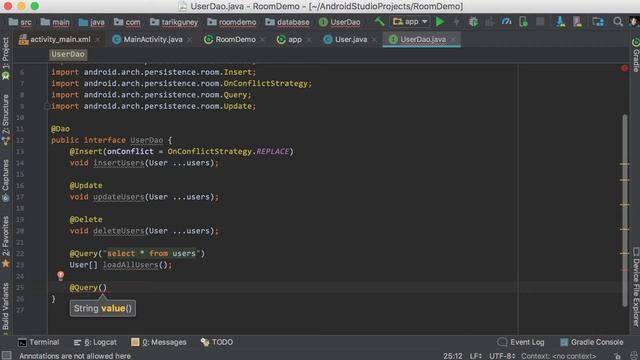Open the Logcat tool window
This screenshot has width=640, height=360.
click(x=95, y=342)
